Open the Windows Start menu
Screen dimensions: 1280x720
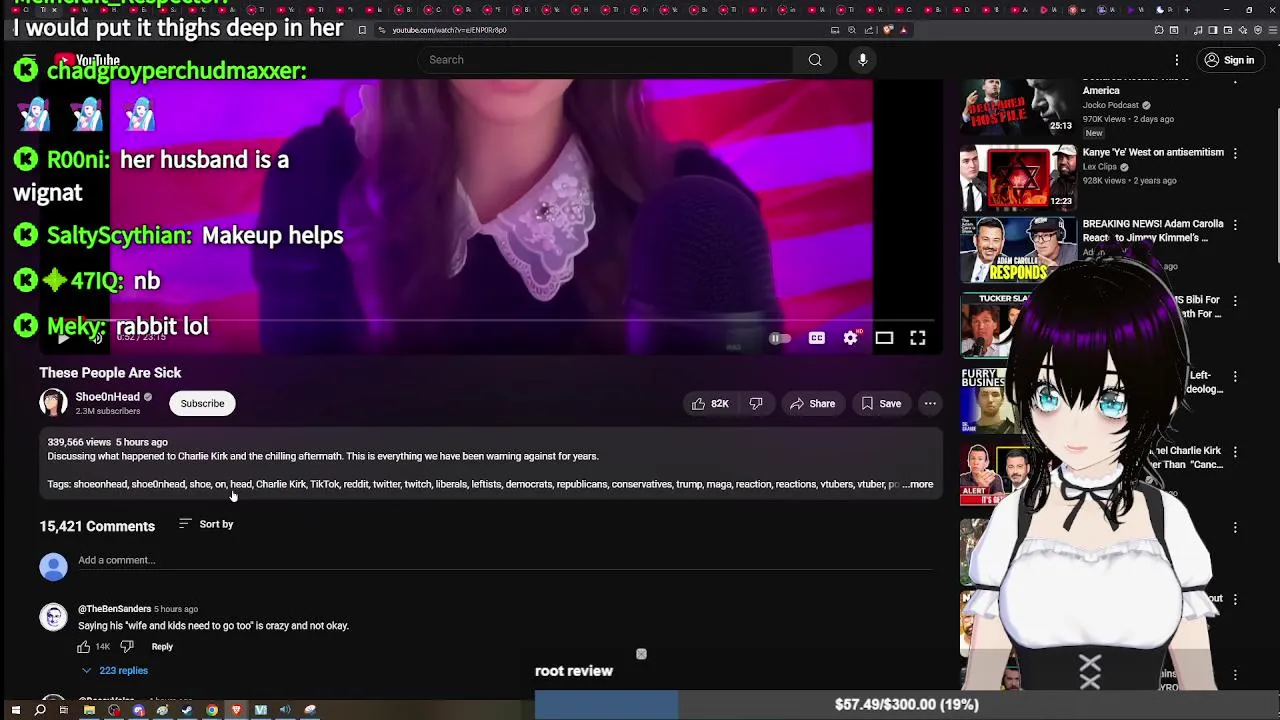[x=15, y=711]
